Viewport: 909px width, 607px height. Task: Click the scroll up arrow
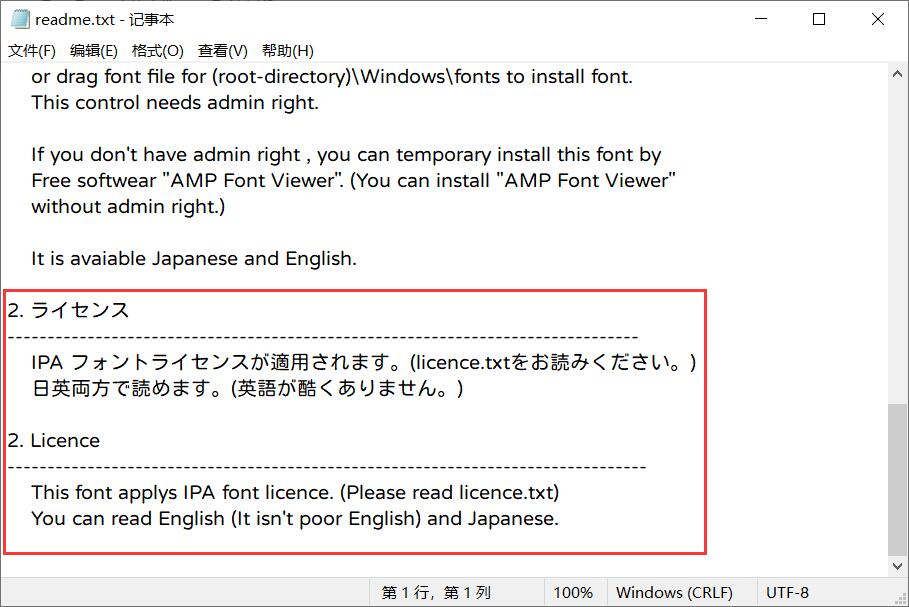(x=897, y=74)
